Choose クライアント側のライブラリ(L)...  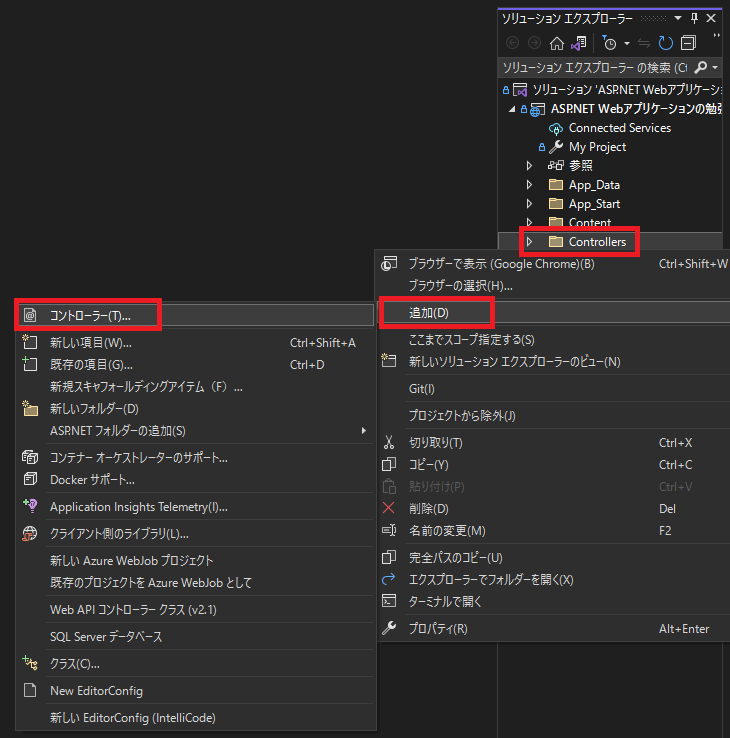pos(195,534)
